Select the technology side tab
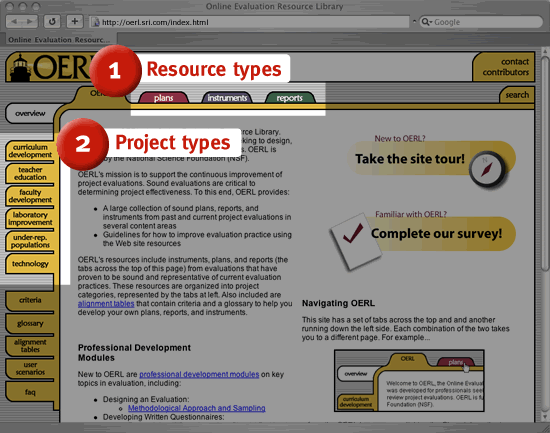The height and width of the screenshot is (433, 550). [30, 264]
